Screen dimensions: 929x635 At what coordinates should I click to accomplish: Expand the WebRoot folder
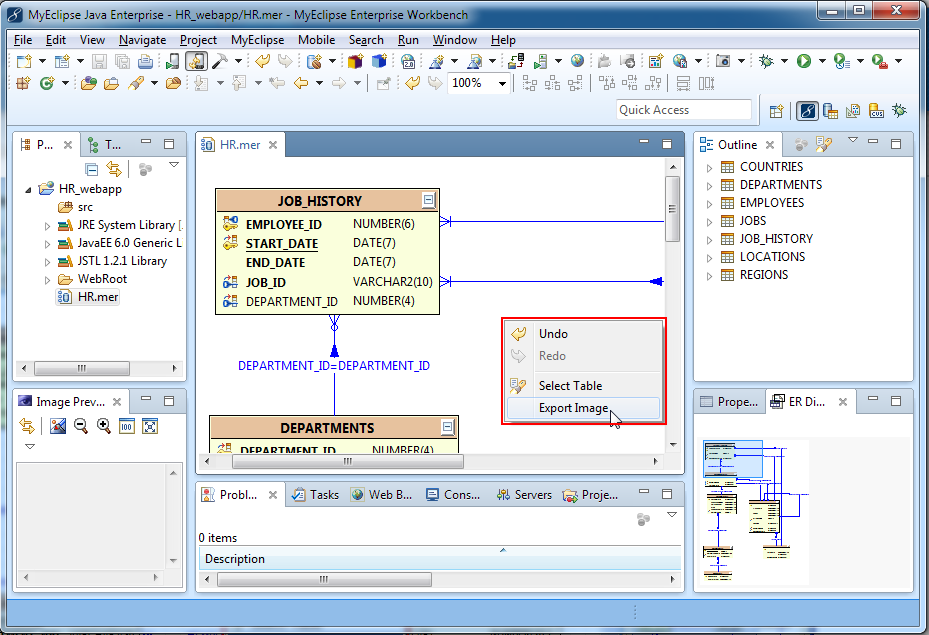point(47,279)
